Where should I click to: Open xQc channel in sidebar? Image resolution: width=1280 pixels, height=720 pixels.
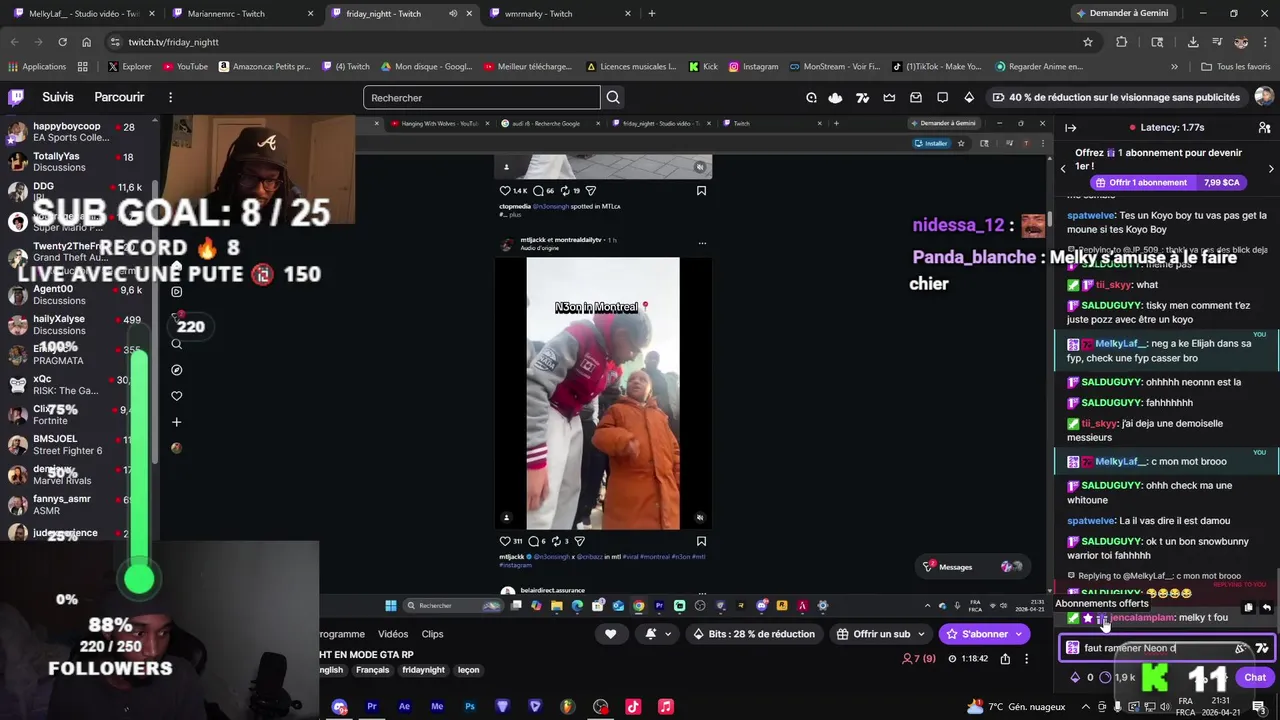(78, 385)
